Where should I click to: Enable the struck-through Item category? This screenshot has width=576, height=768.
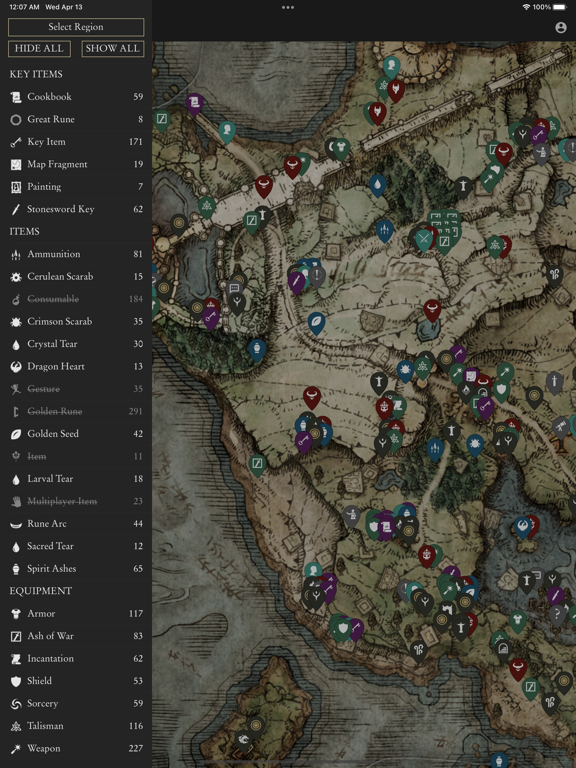click(76, 456)
